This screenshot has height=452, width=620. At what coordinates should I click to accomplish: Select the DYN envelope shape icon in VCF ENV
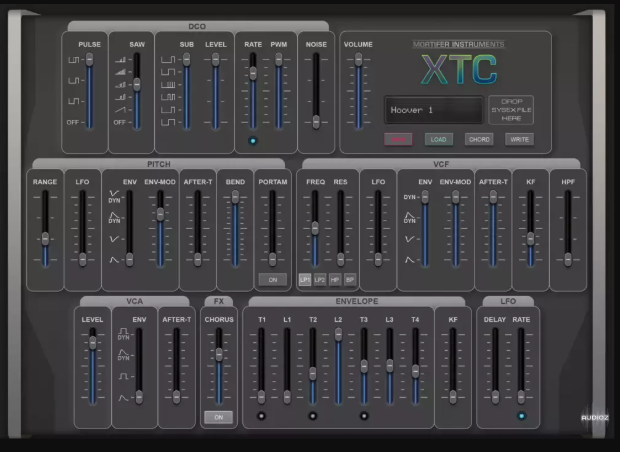tap(409, 215)
